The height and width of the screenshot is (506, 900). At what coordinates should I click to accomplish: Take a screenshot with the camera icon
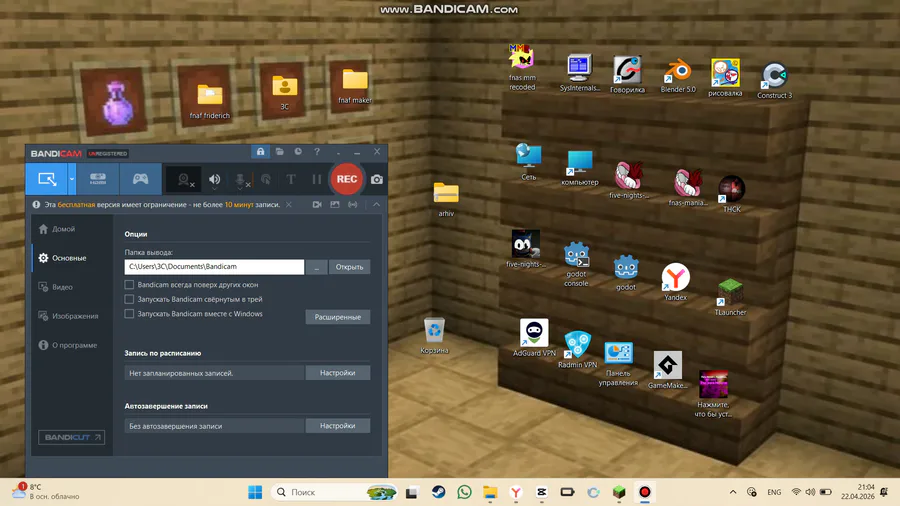377,180
